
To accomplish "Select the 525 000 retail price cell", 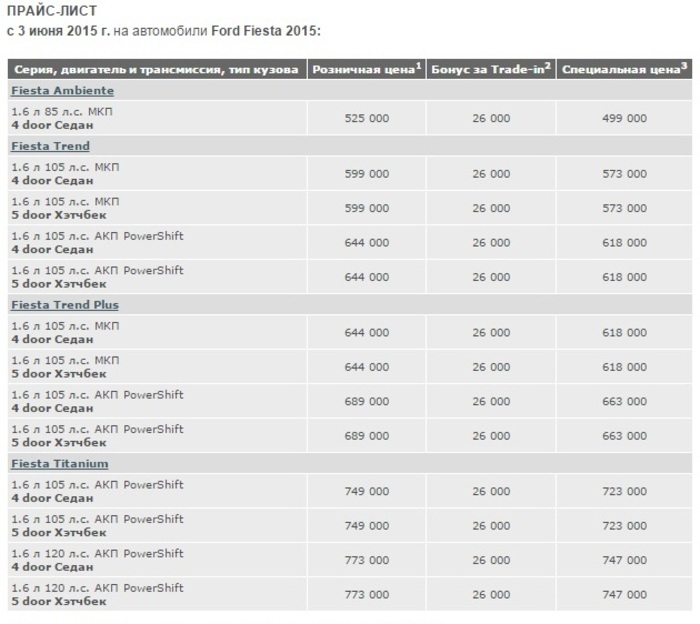I will pyautogui.click(x=367, y=118).
